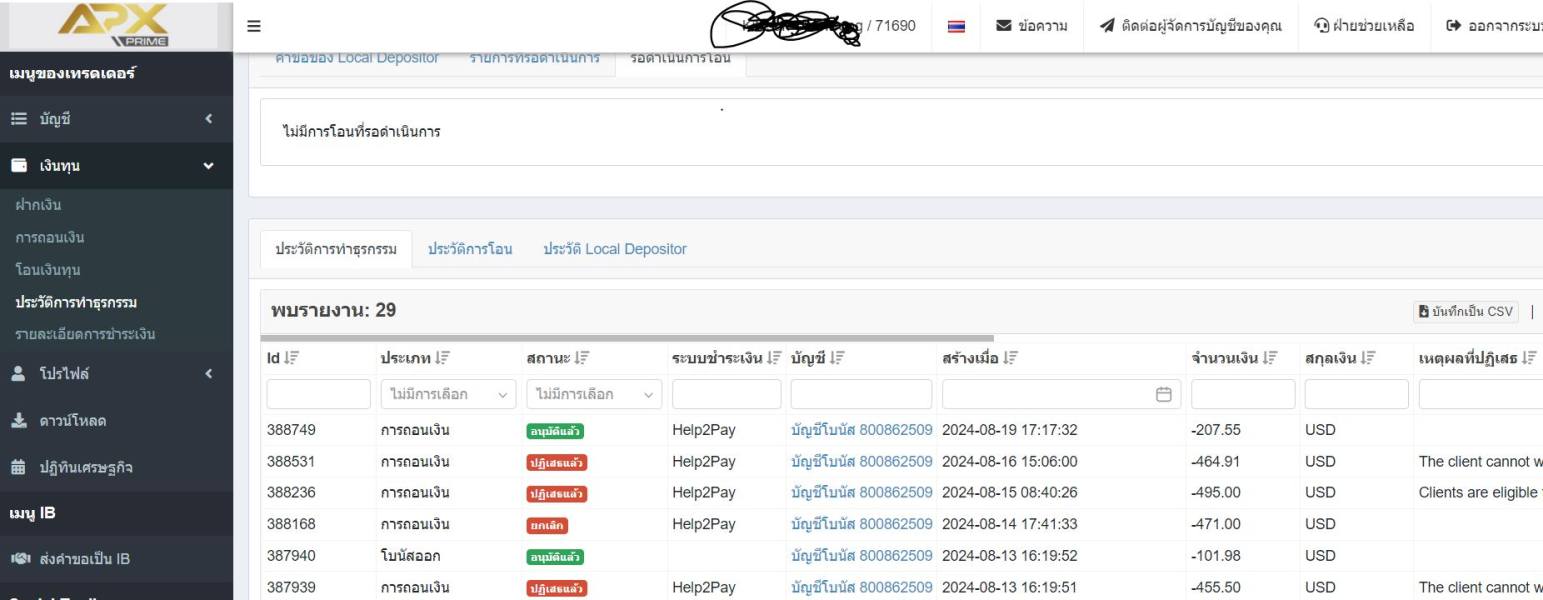Open calendar in สร้างเมื่อ filter
The height and width of the screenshot is (600, 1543).
1163,395
